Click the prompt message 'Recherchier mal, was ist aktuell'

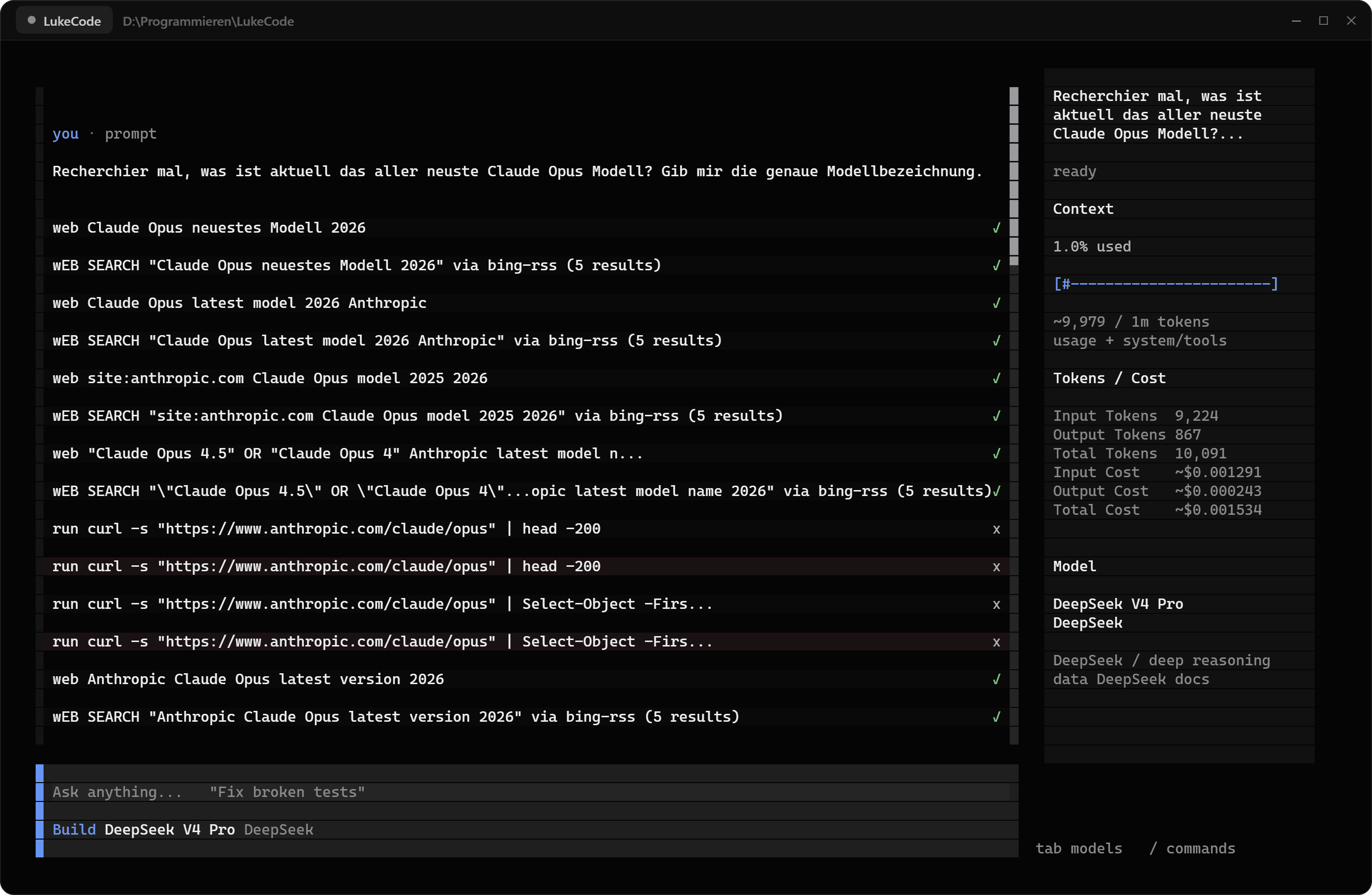(x=517, y=171)
